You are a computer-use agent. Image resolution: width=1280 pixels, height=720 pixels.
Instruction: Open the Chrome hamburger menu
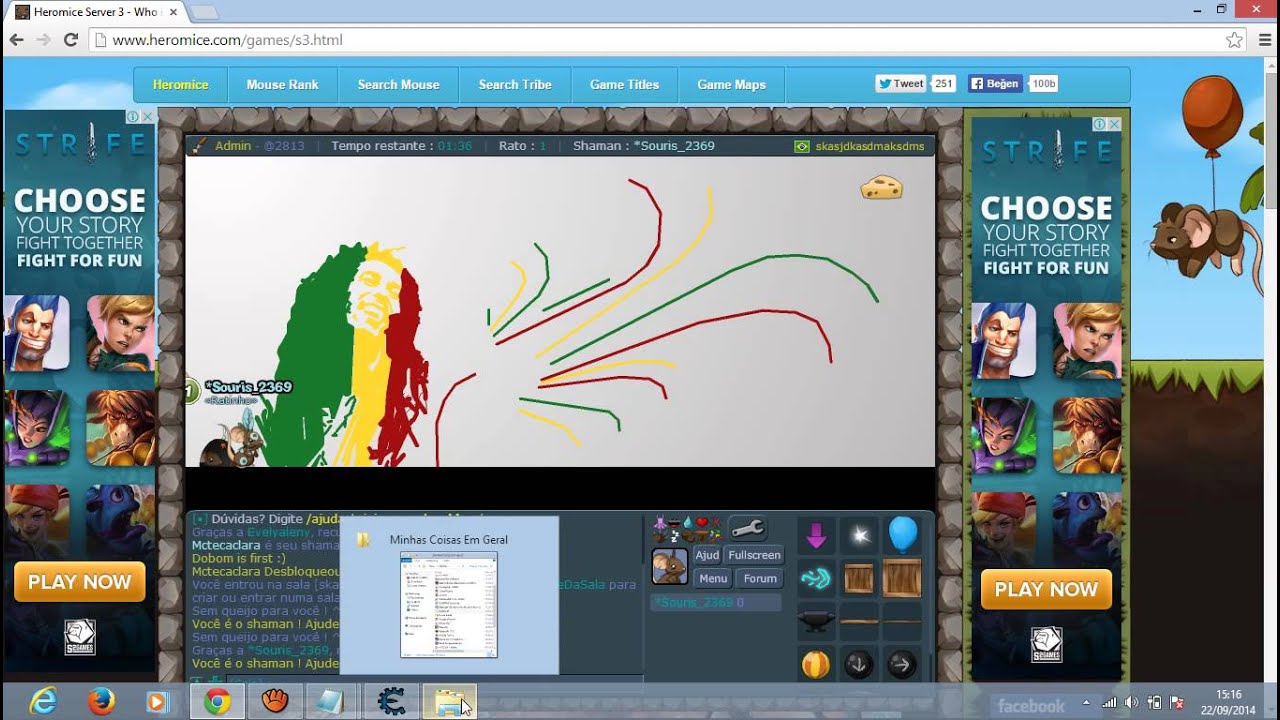pyautogui.click(x=1264, y=40)
